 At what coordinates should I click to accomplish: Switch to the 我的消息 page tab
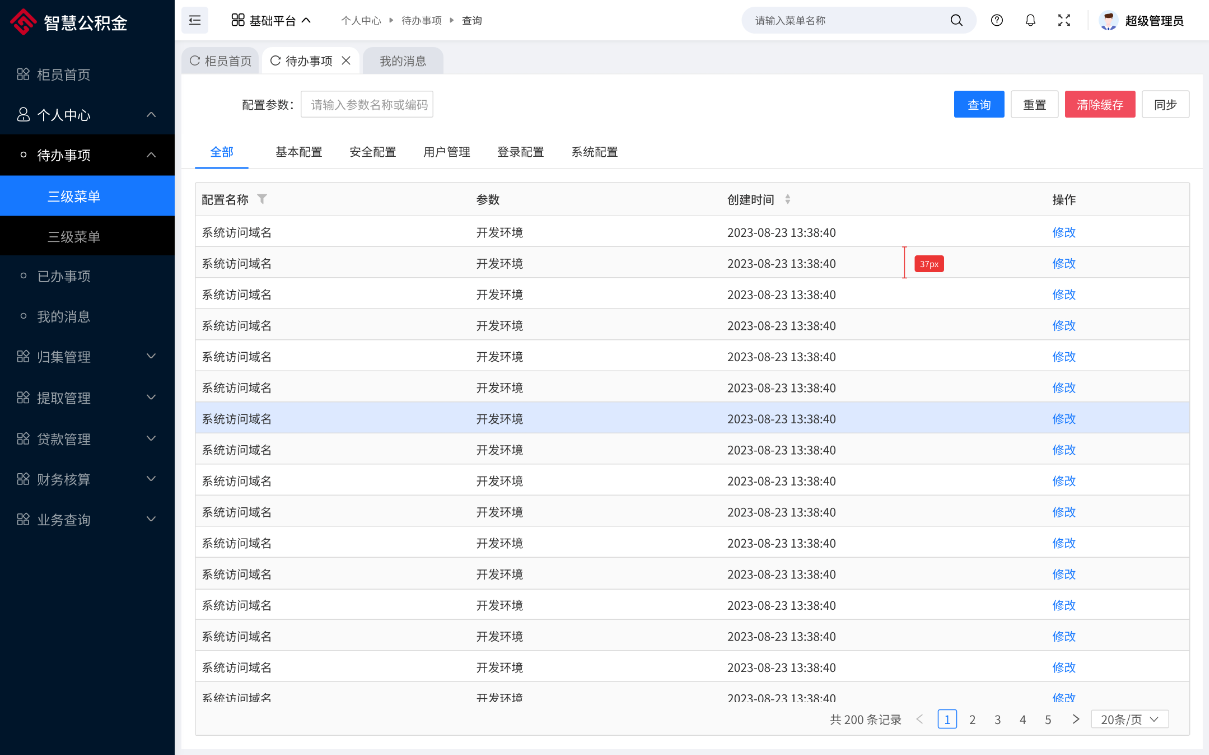[x=403, y=61]
